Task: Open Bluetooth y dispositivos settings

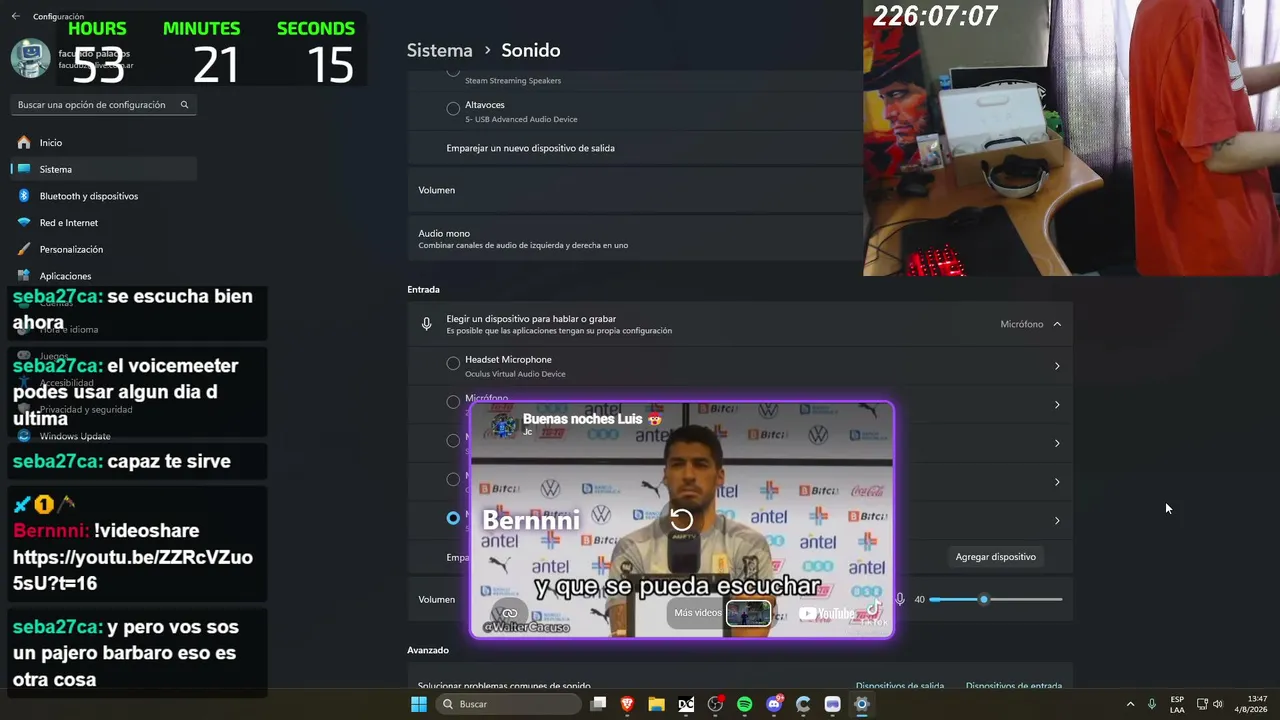Action: [x=104, y=196]
